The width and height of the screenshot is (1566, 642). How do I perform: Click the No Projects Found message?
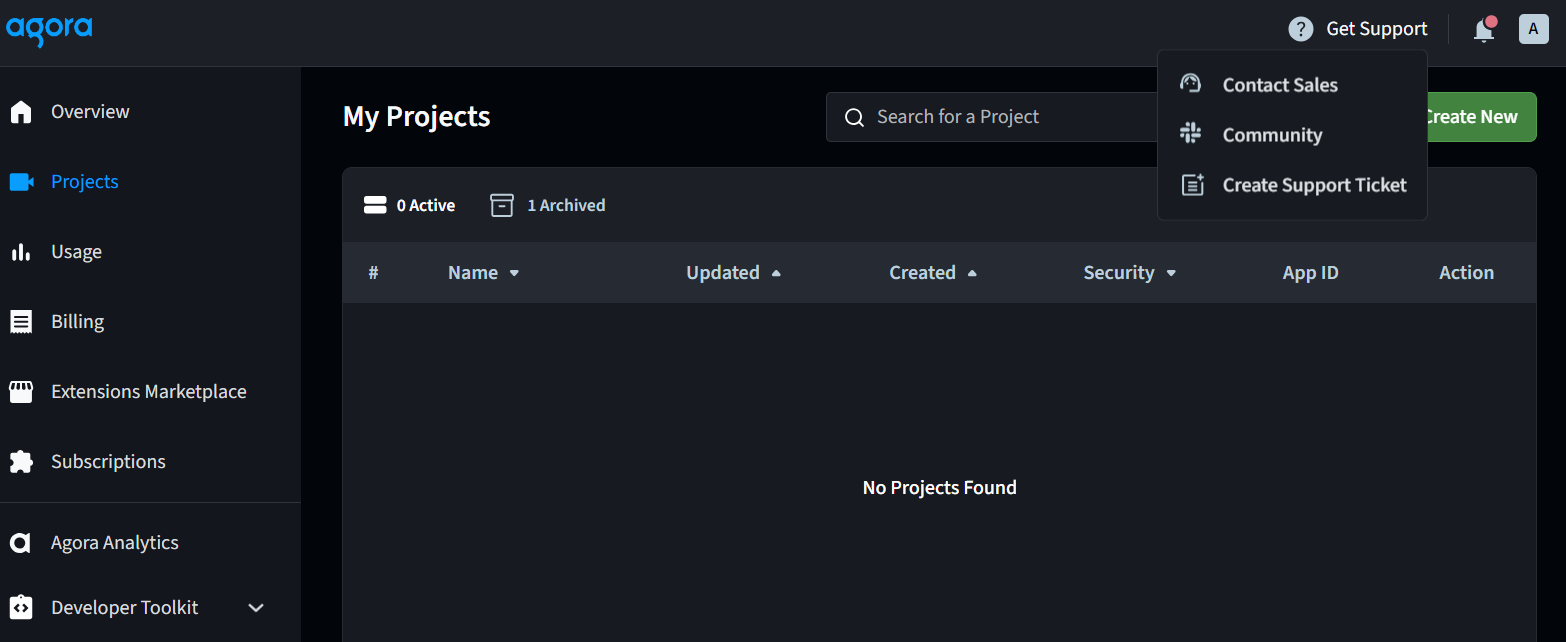940,488
